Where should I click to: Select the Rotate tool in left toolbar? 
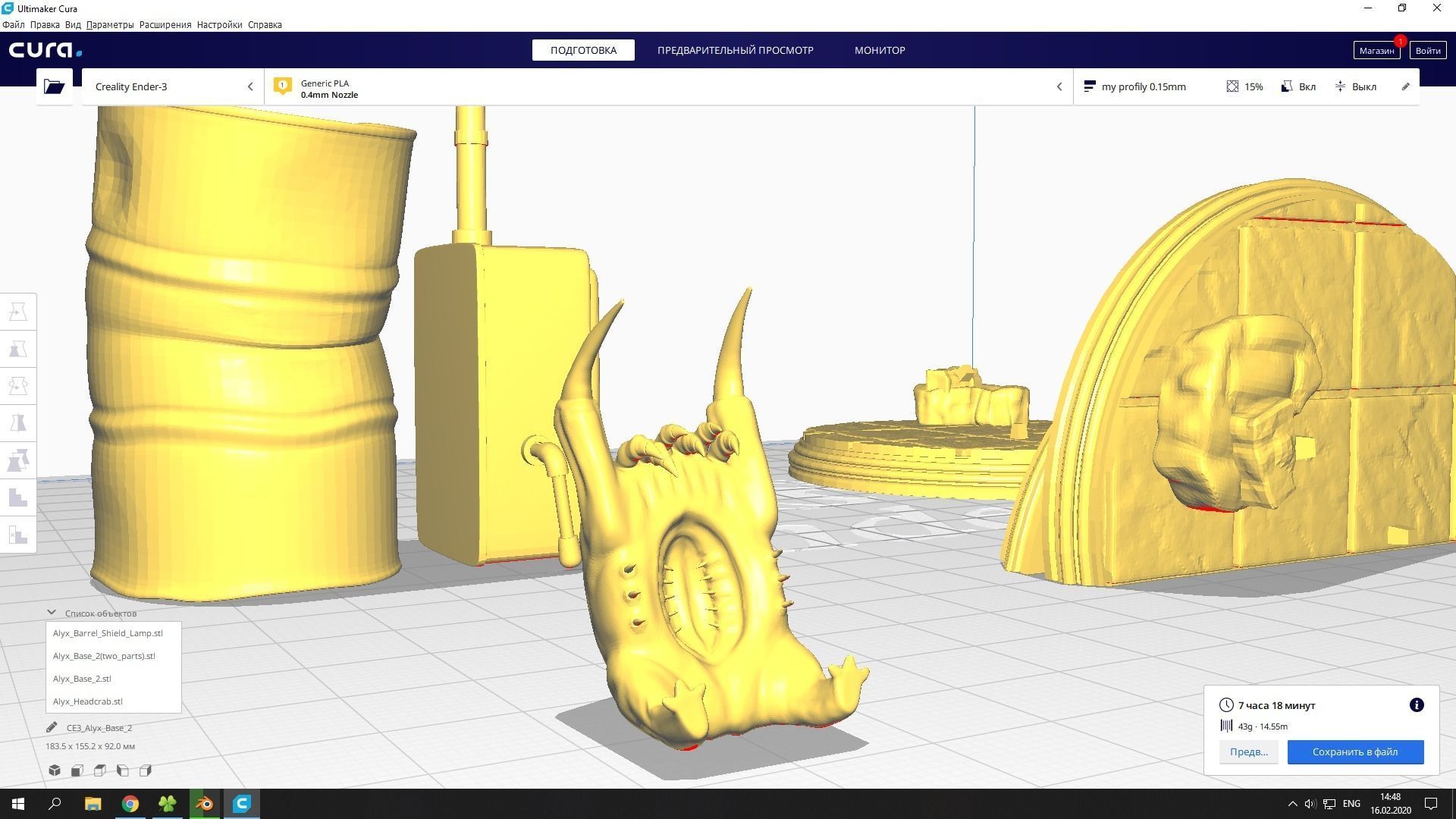pos(18,386)
